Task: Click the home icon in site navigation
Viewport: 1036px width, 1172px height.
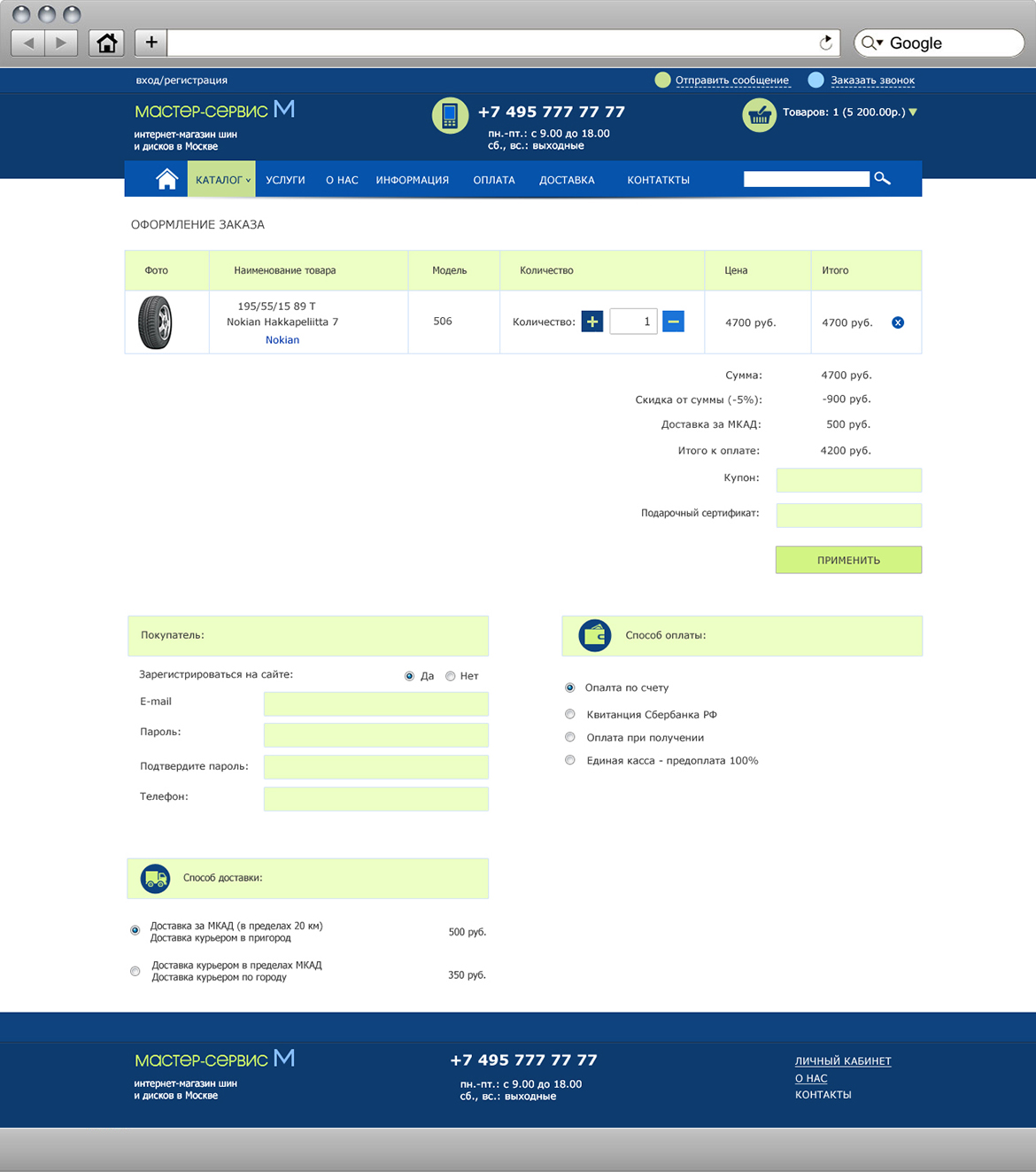Action: coord(166,179)
